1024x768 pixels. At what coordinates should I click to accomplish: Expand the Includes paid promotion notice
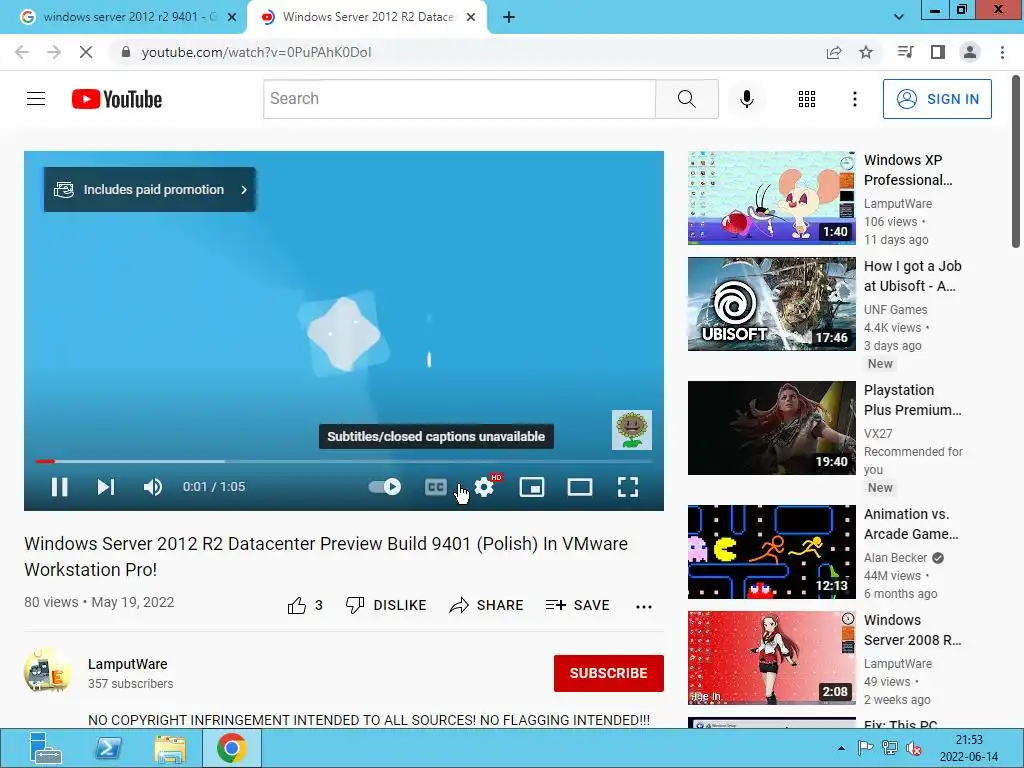pyautogui.click(x=150, y=189)
